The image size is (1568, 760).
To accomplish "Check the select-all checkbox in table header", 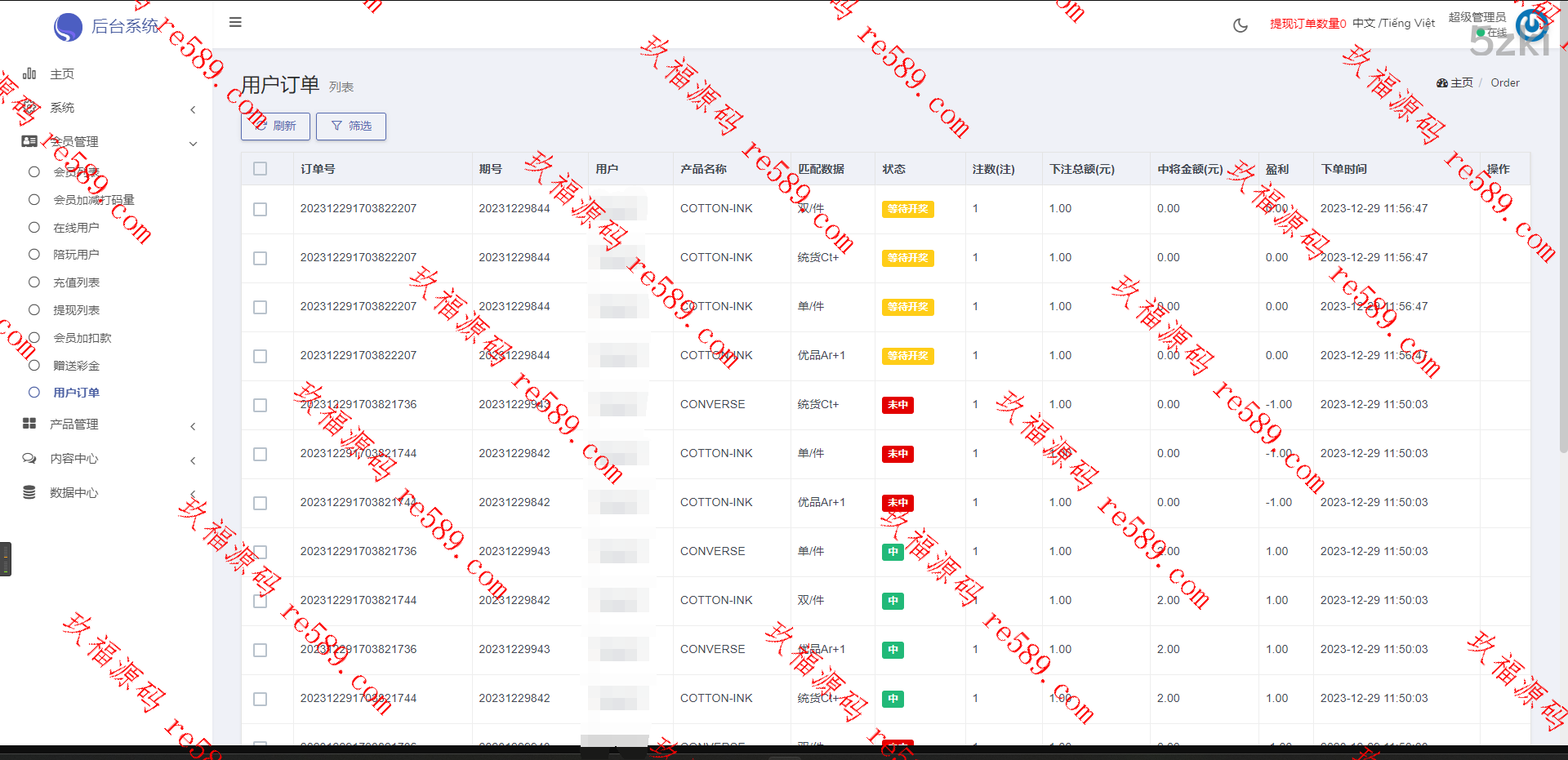I will click(x=260, y=169).
